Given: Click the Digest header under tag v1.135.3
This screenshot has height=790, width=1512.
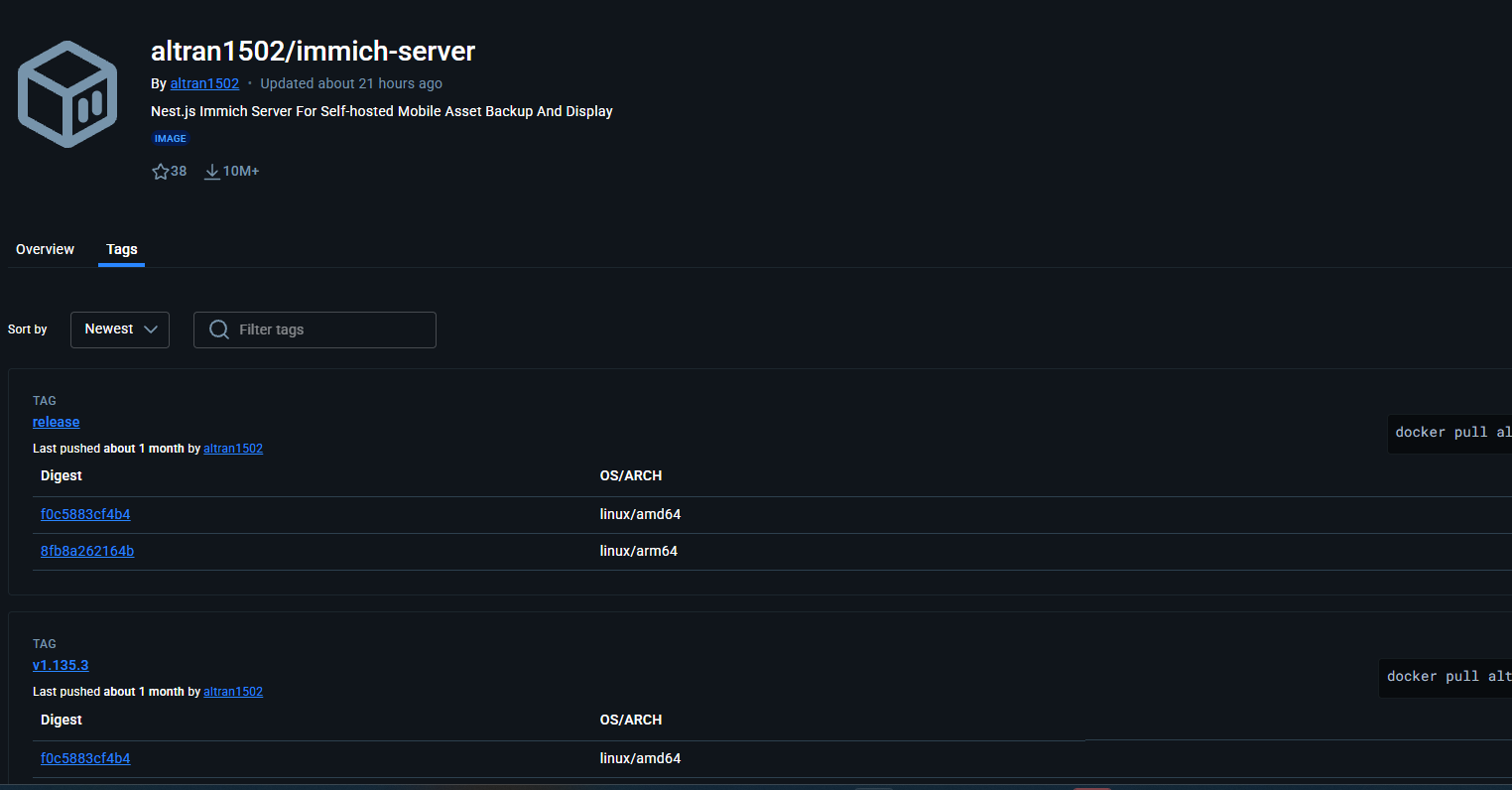Looking at the screenshot, I should tap(62, 720).
